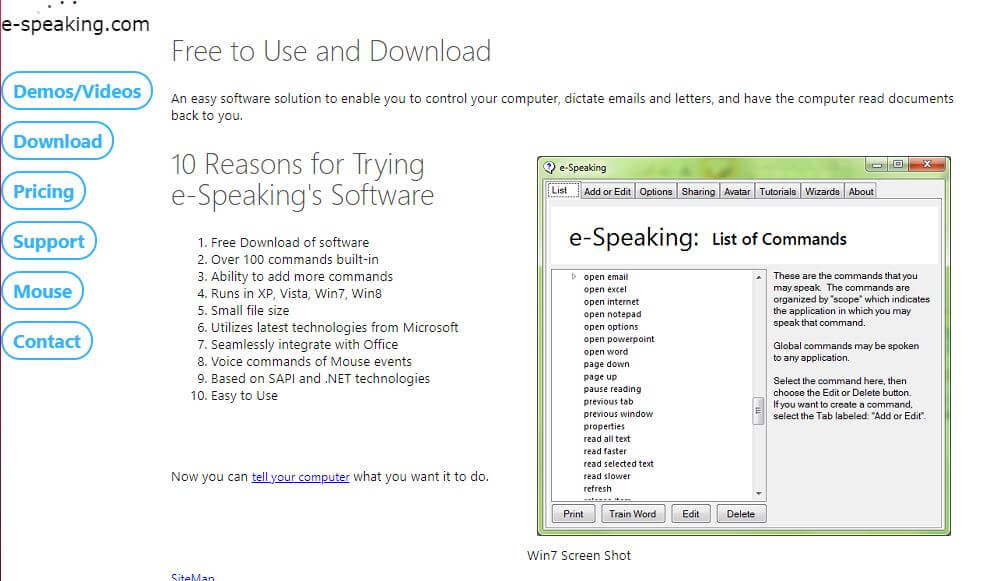Viewport: 982px width, 581px height.
Task: Click 'Utilizes latest technologies from Microsoft' item
Action: coord(334,327)
